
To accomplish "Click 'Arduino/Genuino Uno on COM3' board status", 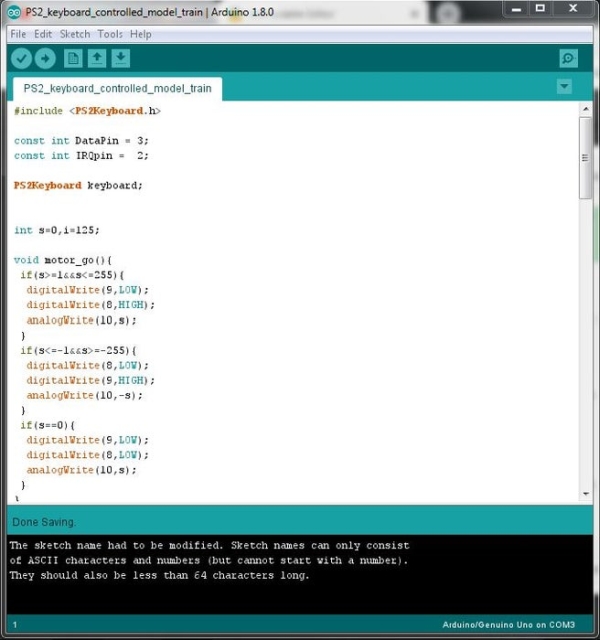I will 509,625.
